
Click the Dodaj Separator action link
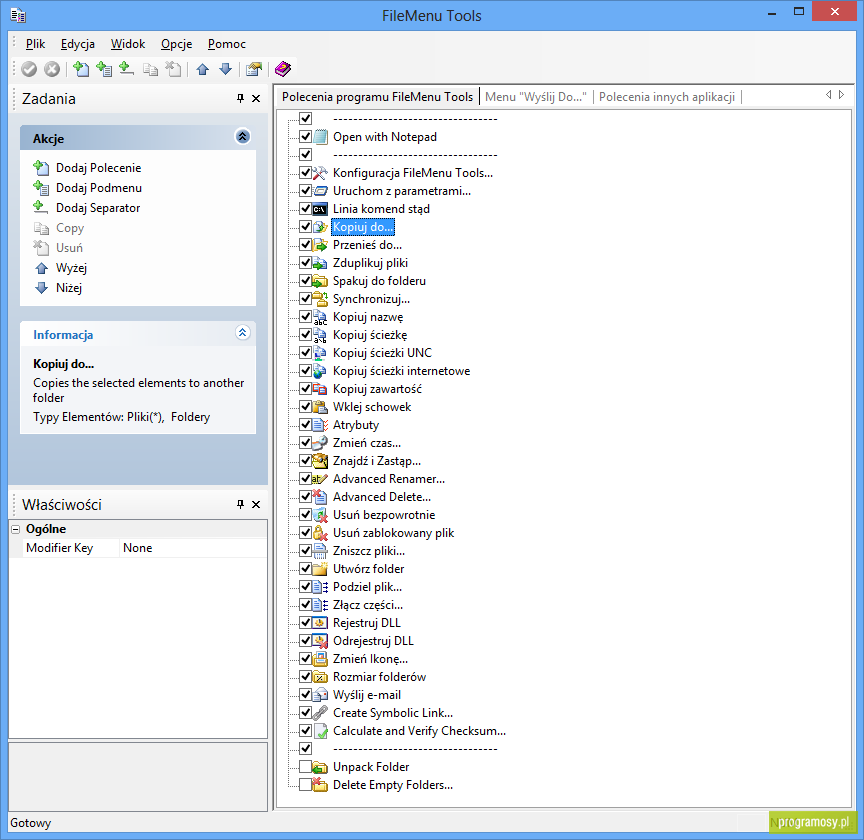point(98,208)
